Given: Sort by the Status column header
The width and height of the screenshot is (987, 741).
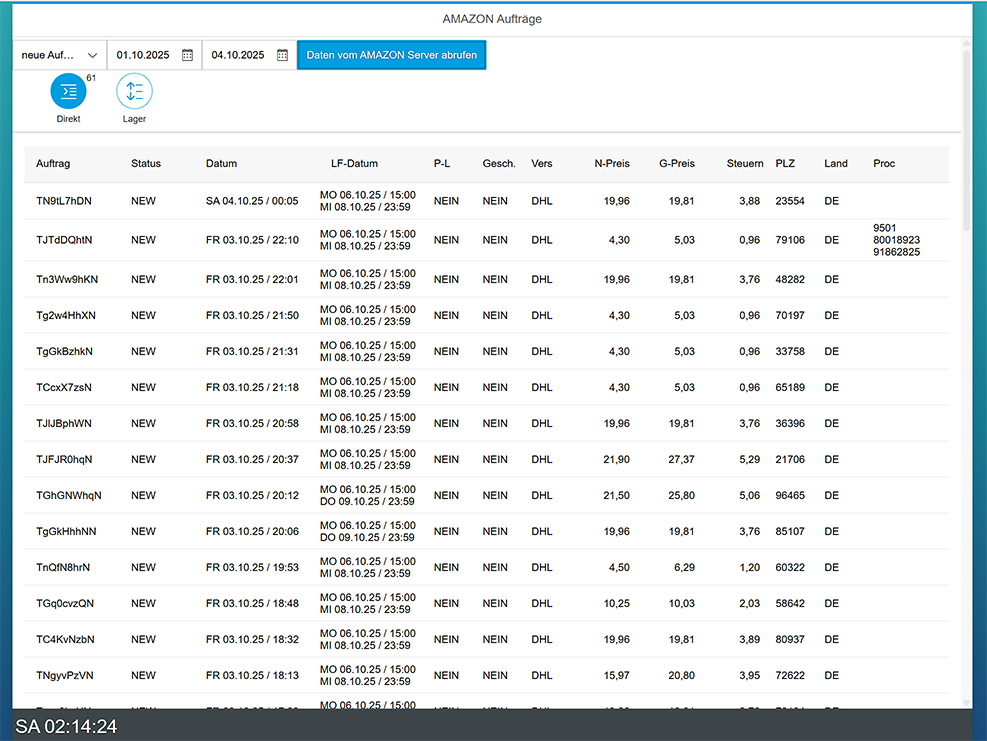Looking at the screenshot, I should pyautogui.click(x=145, y=164).
